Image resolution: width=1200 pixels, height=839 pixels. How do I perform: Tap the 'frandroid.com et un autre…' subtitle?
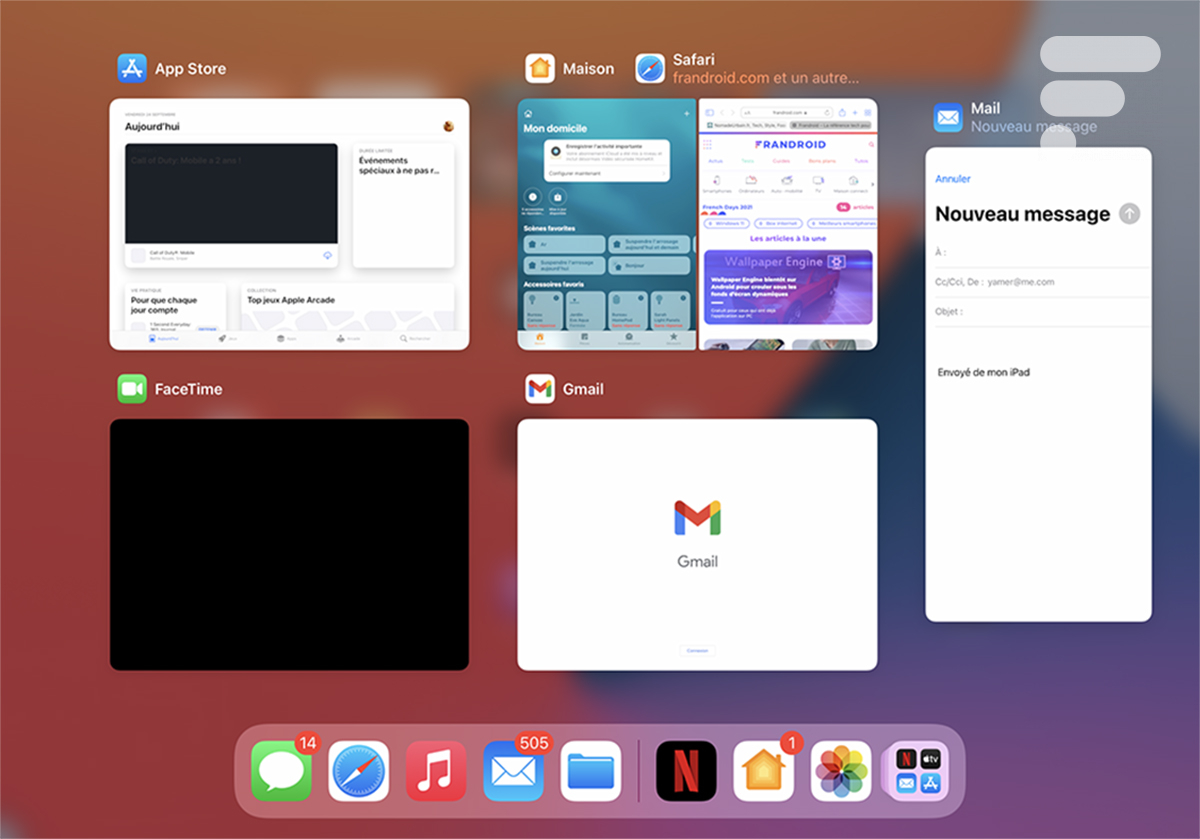(x=766, y=77)
